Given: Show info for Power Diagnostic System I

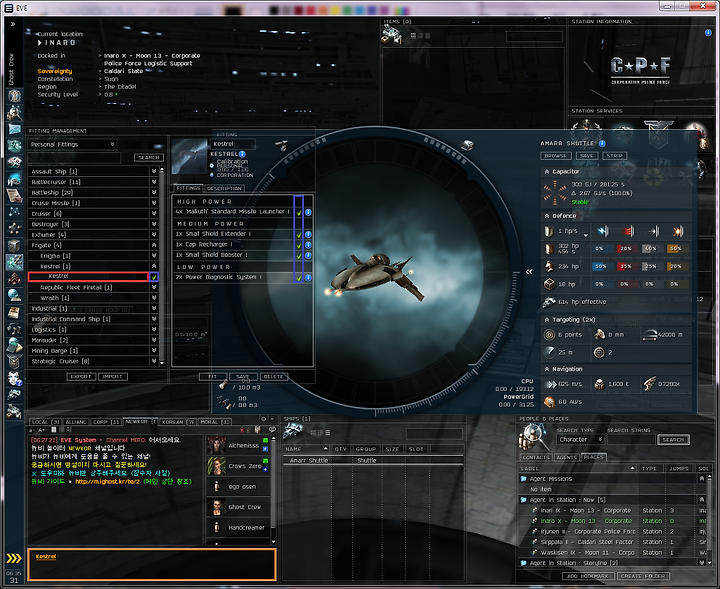Looking at the screenshot, I should 308,277.
